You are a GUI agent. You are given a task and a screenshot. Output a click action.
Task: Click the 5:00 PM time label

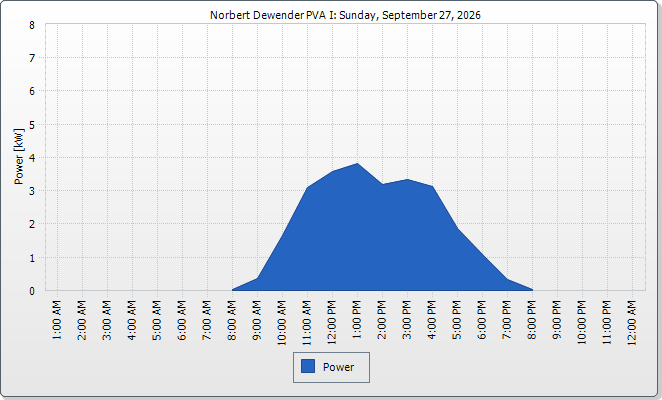(x=457, y=320)
